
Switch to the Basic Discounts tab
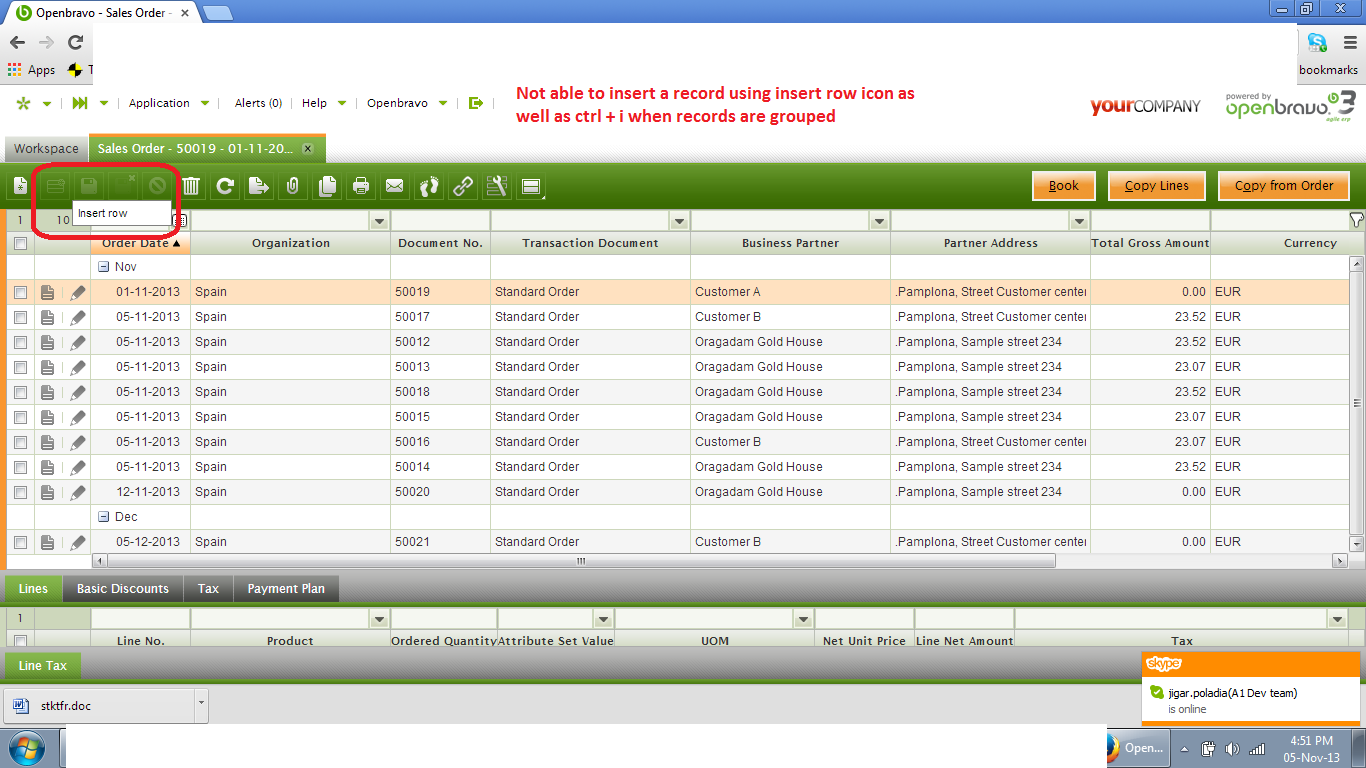point(123,589)
